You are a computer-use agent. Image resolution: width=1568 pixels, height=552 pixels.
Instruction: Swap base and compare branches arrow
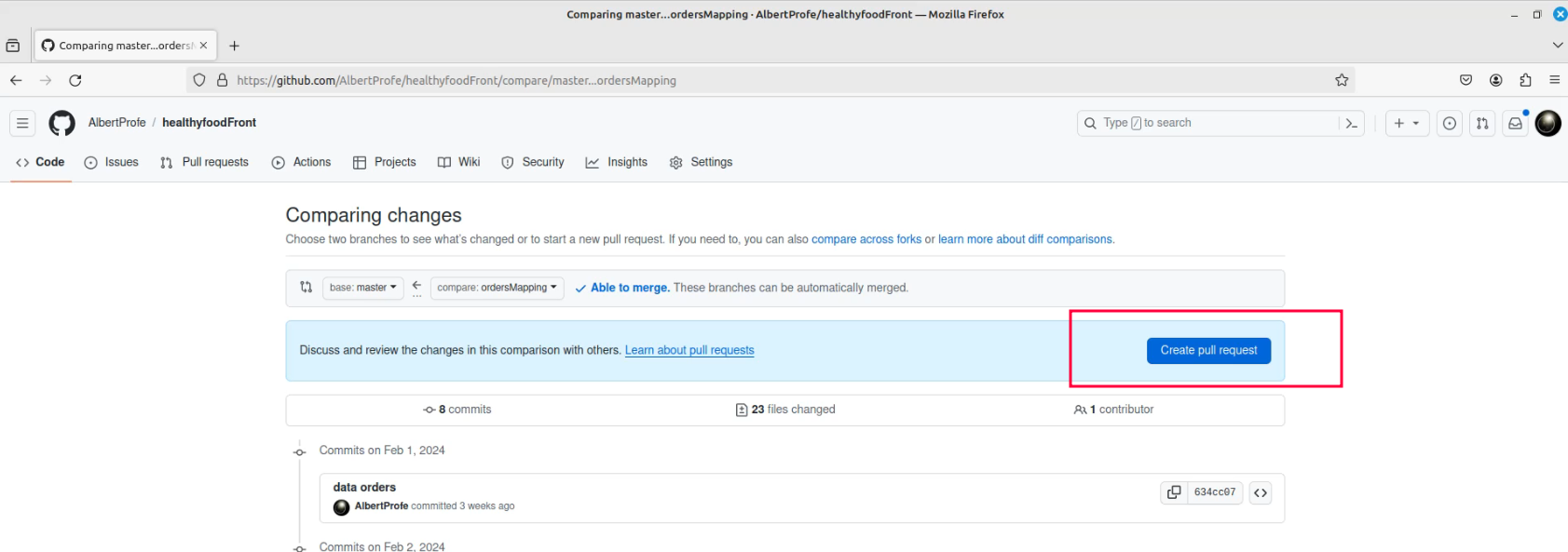tap(416, 288)
